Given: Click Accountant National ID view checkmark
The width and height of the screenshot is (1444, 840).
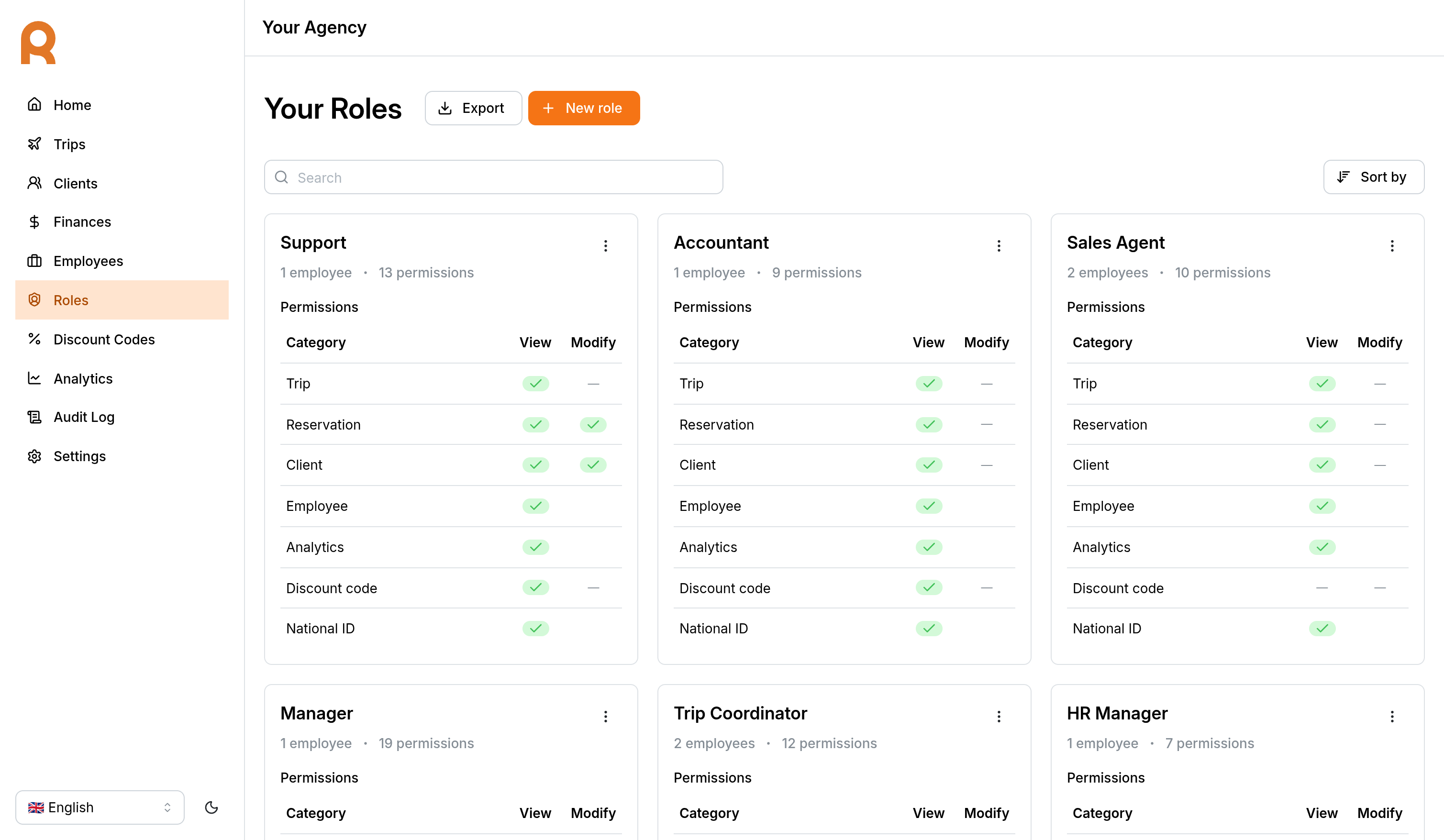Looking at the screenshot, I should [928, 629].
